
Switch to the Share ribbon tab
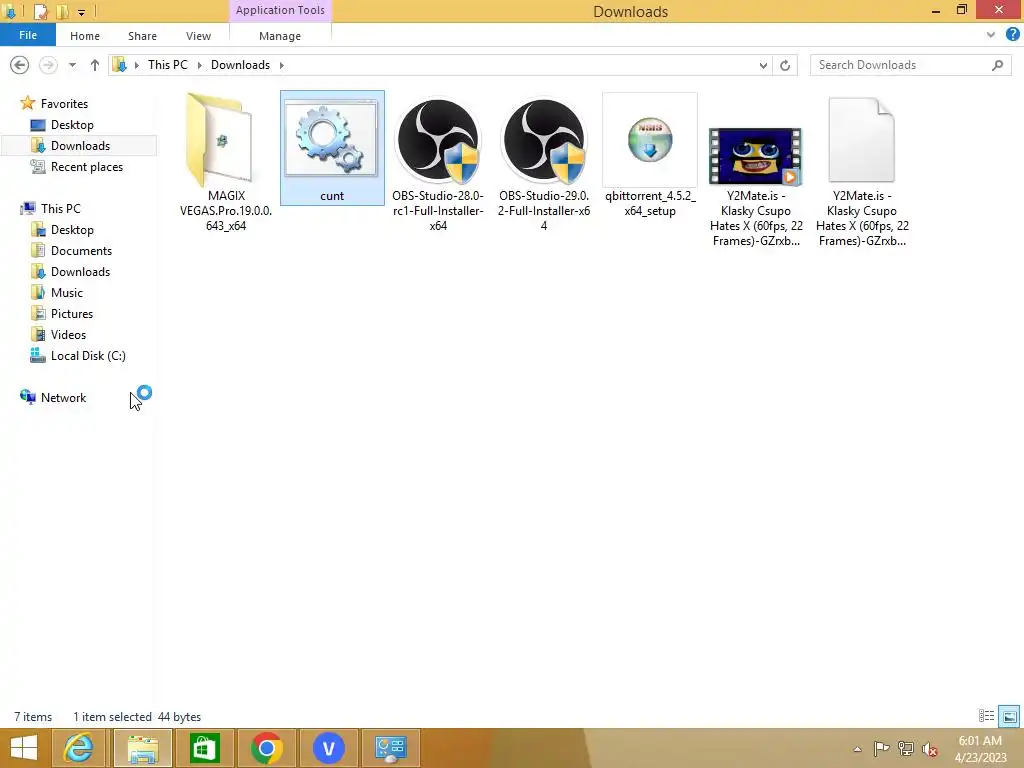142,36
